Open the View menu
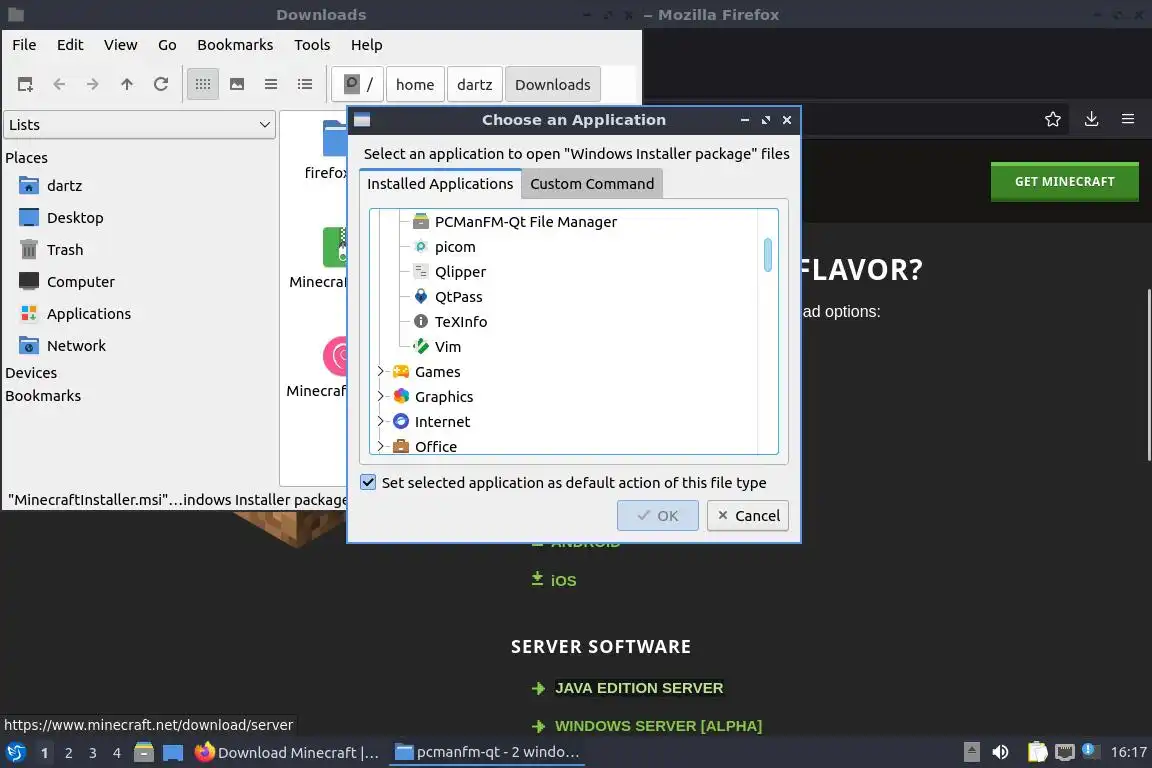This screenshot has height=768, width=1152. tap(120, 45)
